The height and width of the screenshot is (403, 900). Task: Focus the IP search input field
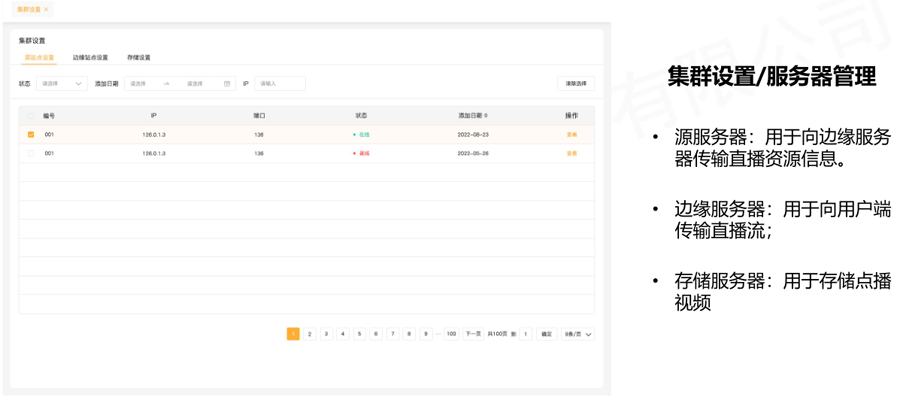point(280,83)
